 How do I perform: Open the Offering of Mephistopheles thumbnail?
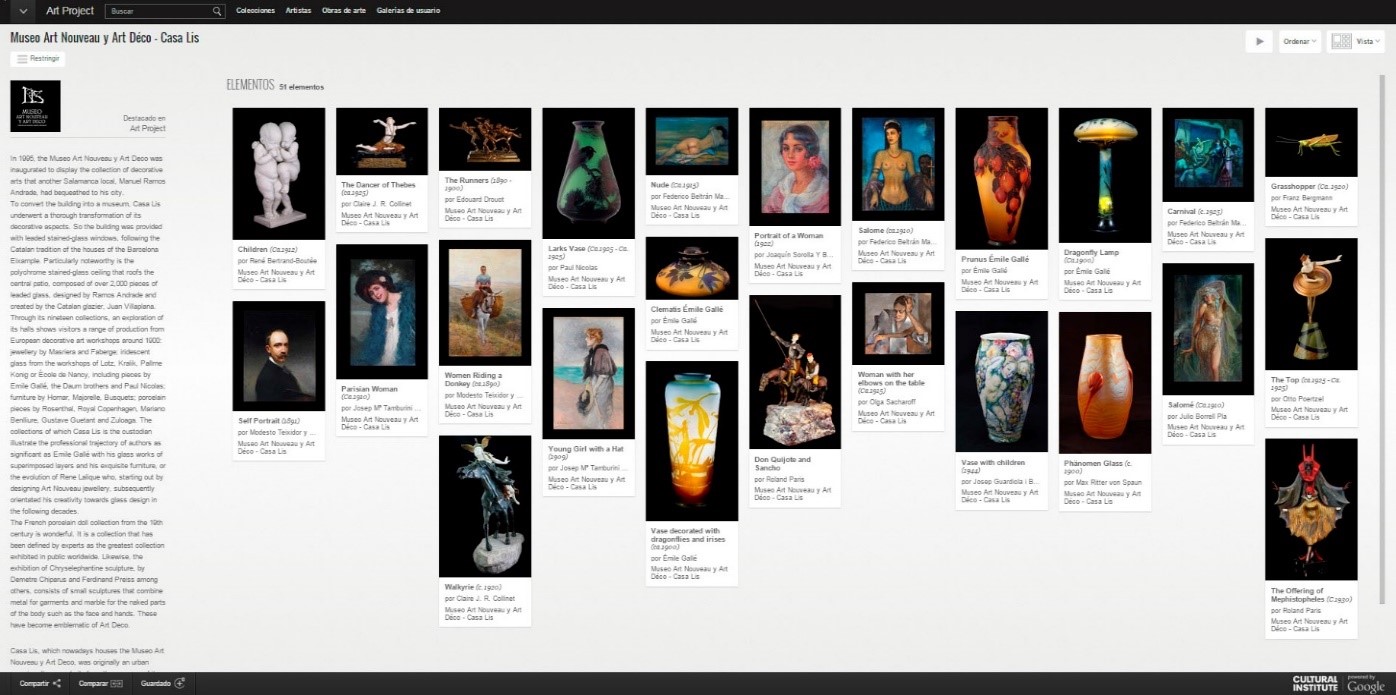(x=1311, y=509)
